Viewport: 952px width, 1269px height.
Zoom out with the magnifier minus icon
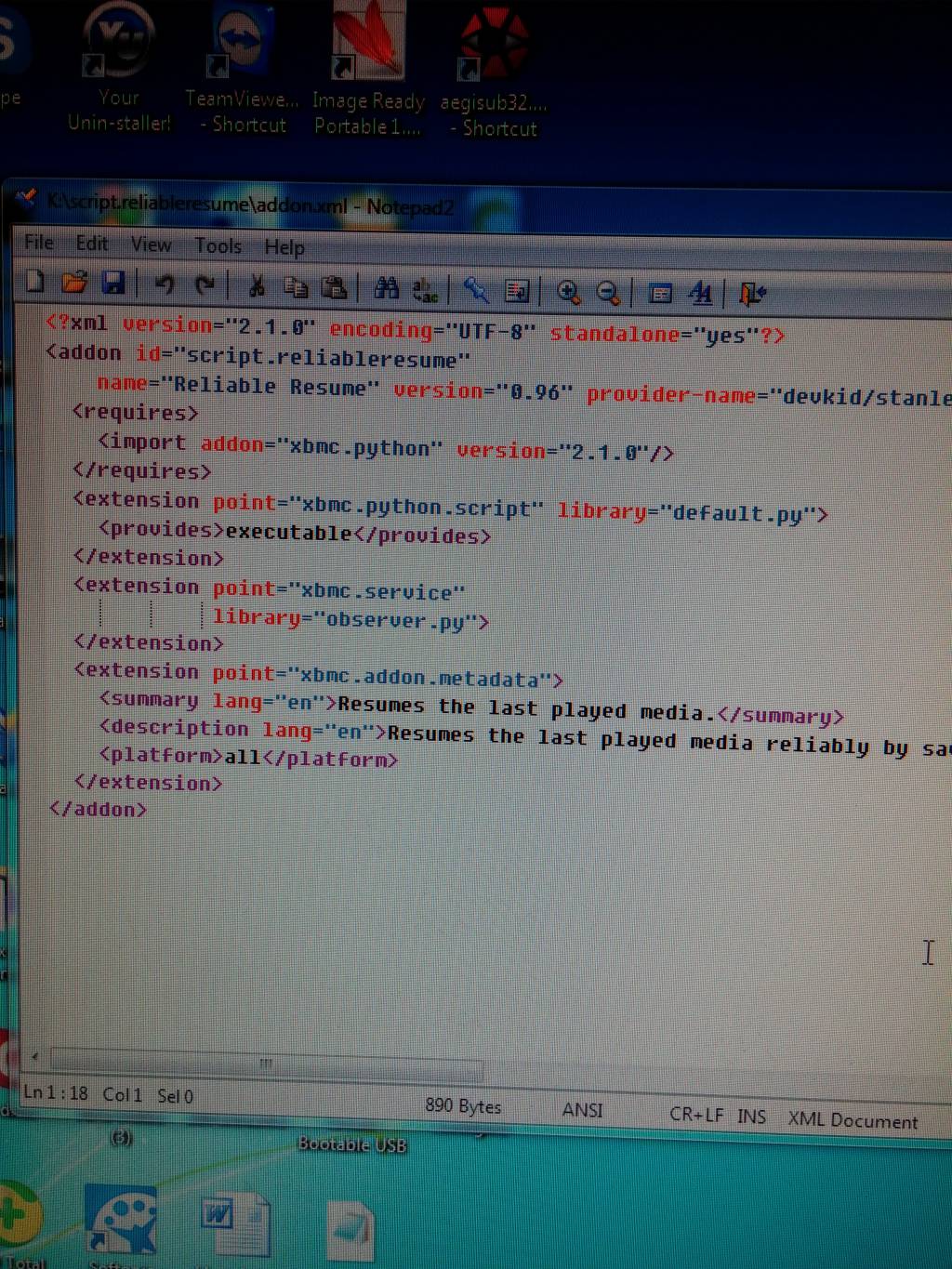point(608,294)
